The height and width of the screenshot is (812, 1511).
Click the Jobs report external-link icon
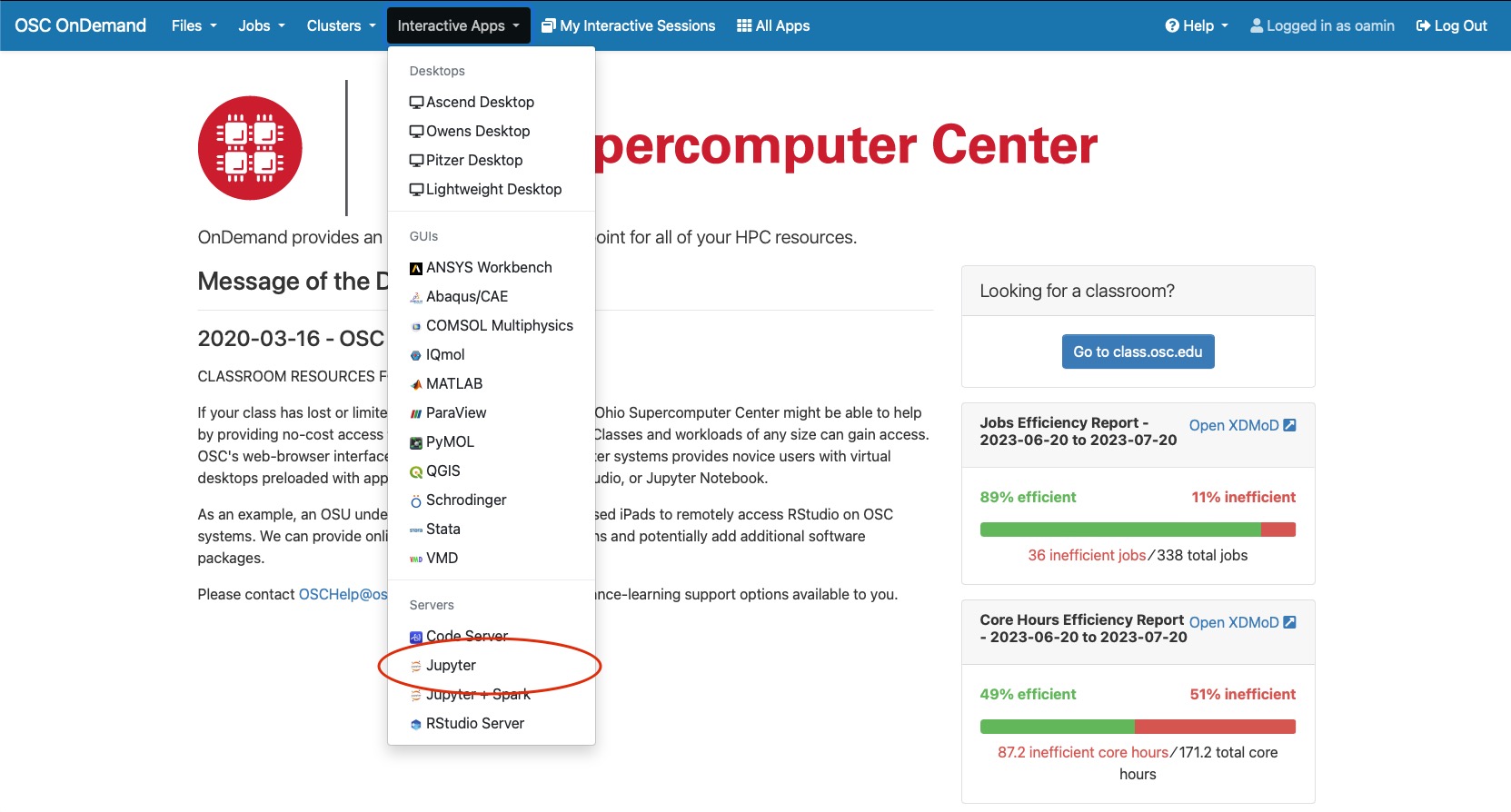tap(1289, 425)
